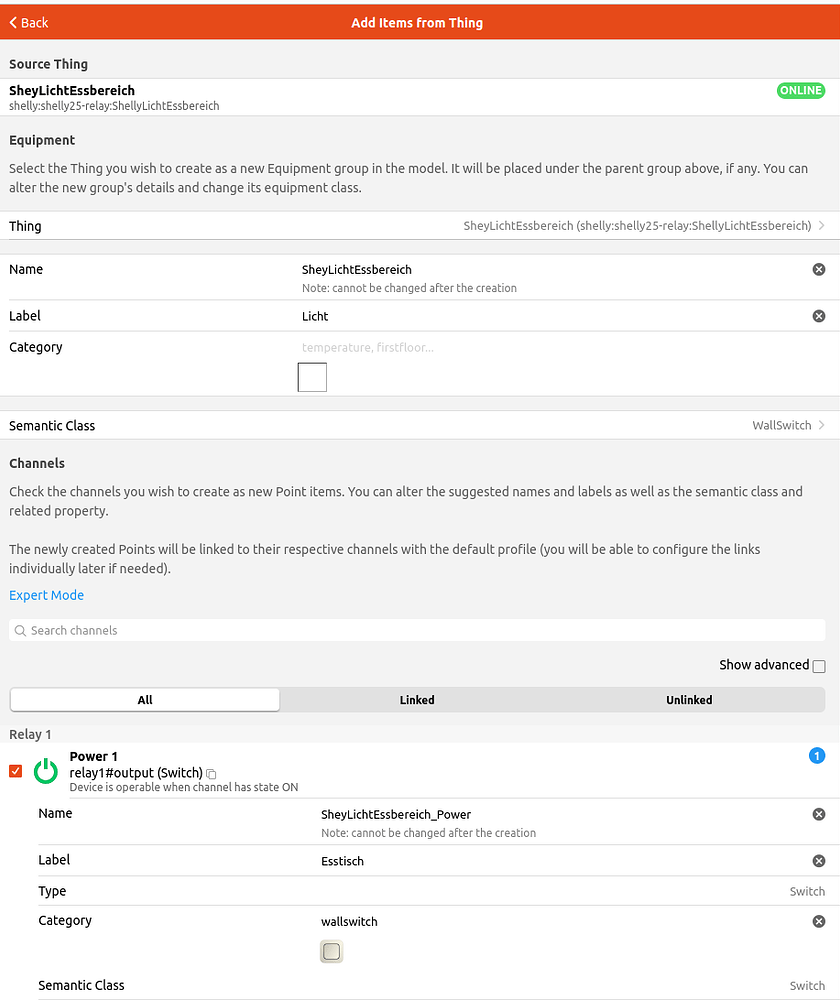This screenshot has width=840, height=1000.
Task: Click the wallswitch category preview icon
Action: pyautogui.click(x=331, y=951)
